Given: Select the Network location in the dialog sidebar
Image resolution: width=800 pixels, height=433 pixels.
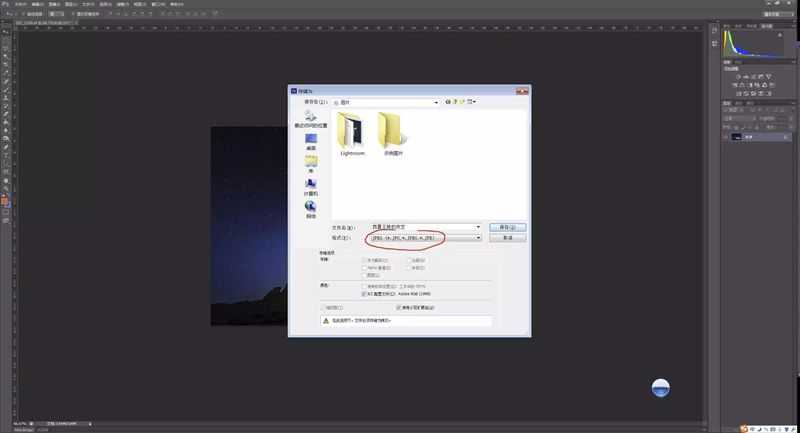Looking at the screenshot, I should click(x=311, y=210).
